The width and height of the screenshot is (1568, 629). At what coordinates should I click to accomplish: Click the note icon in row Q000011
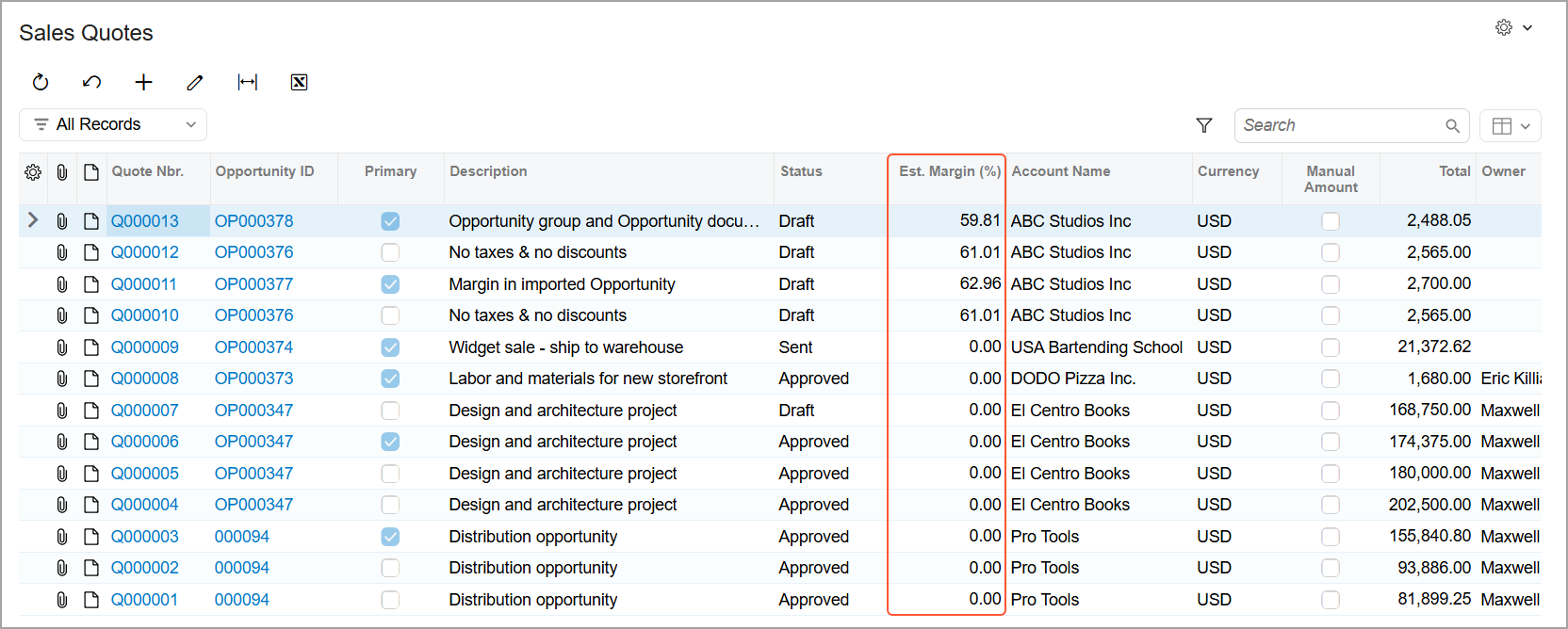pos(91,284)
